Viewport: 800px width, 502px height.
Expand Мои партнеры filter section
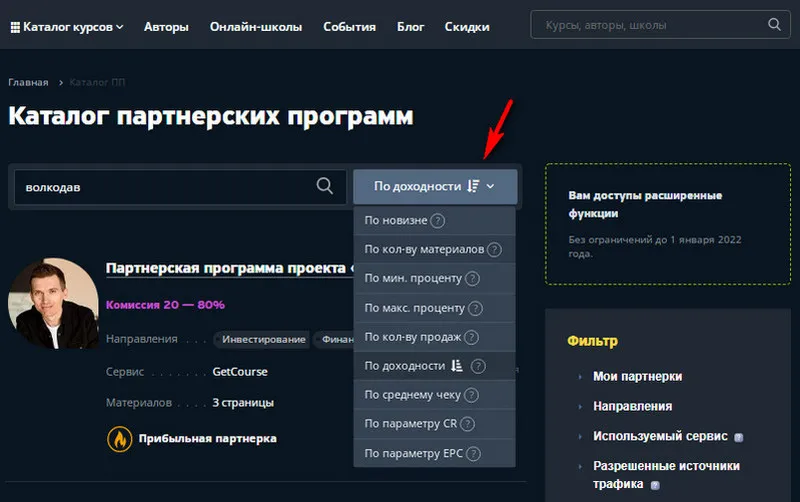pyautogui.click(x=637, y=377)
